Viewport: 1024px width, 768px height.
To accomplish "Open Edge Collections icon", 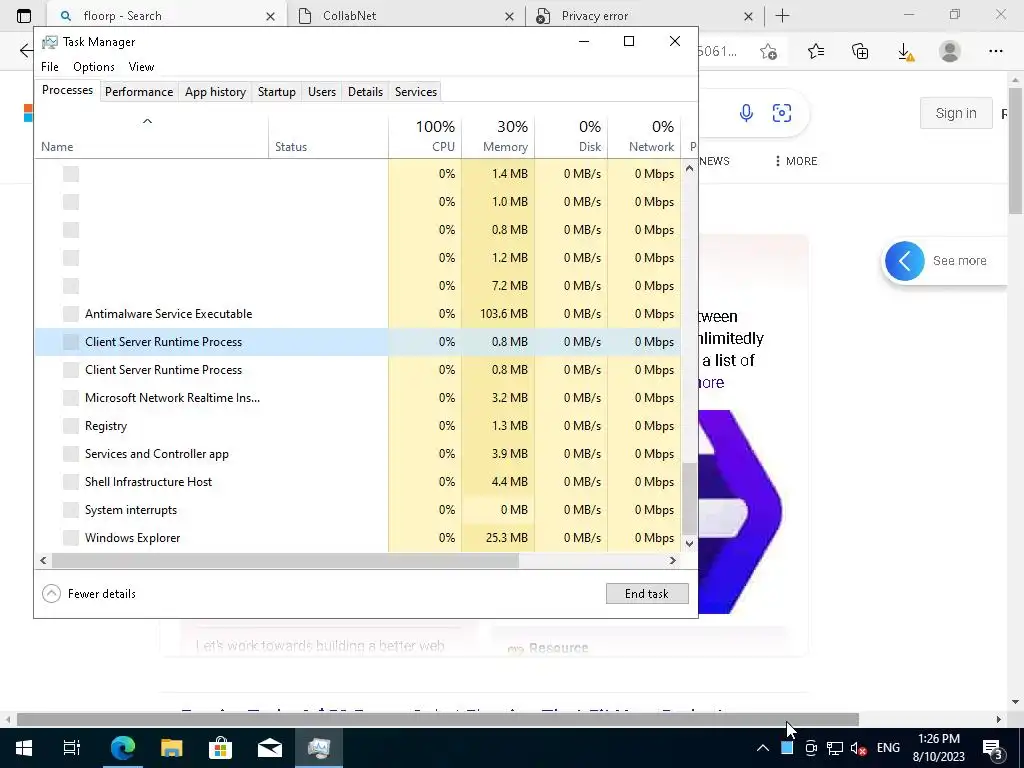I will pos(860,51).
